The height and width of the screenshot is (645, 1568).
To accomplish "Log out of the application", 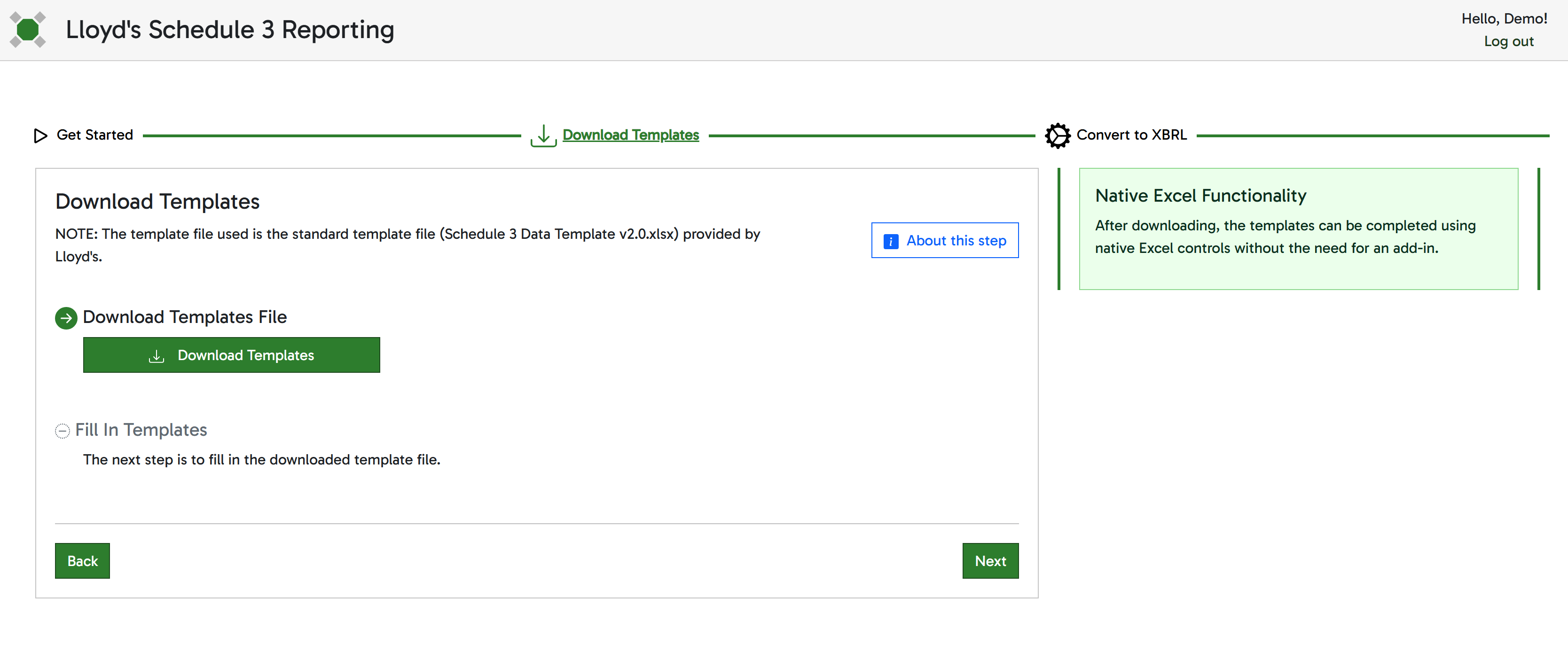I will point(1509,41).
